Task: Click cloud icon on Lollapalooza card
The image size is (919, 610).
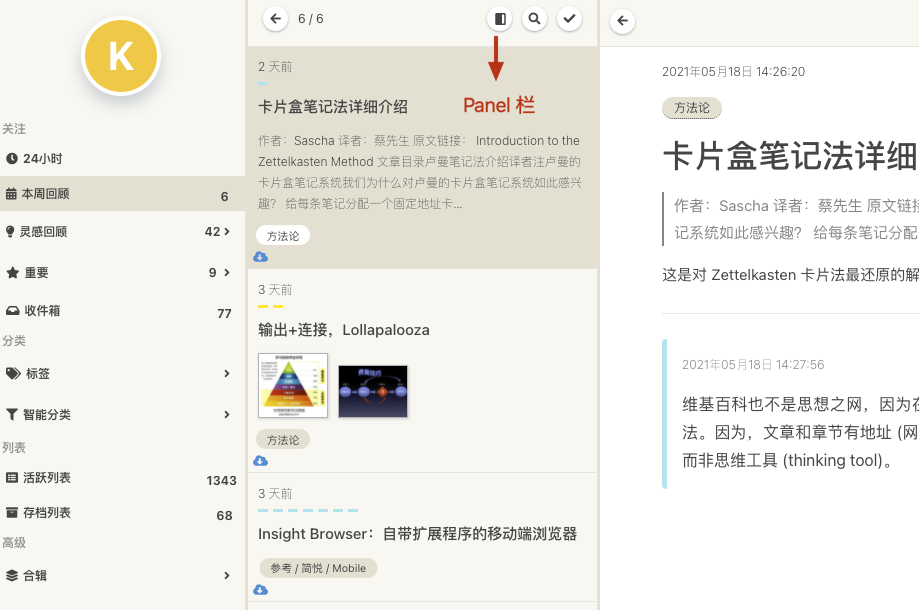Action: [261, 461]
